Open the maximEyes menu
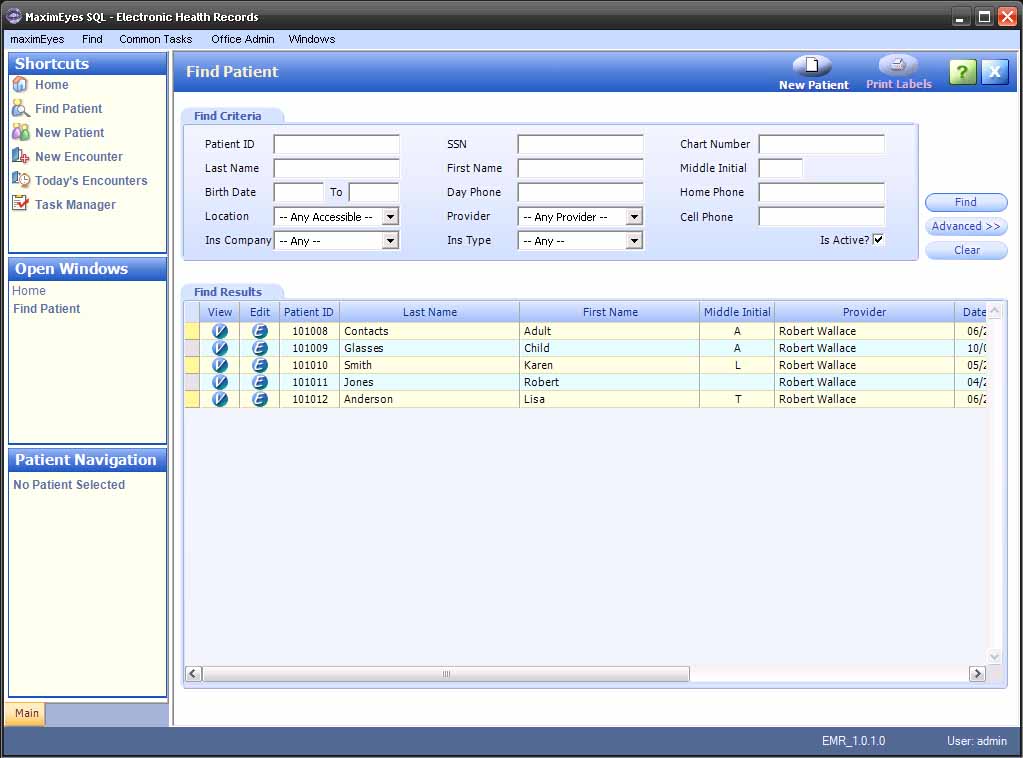1023x758 pixels. click(37, 39)
